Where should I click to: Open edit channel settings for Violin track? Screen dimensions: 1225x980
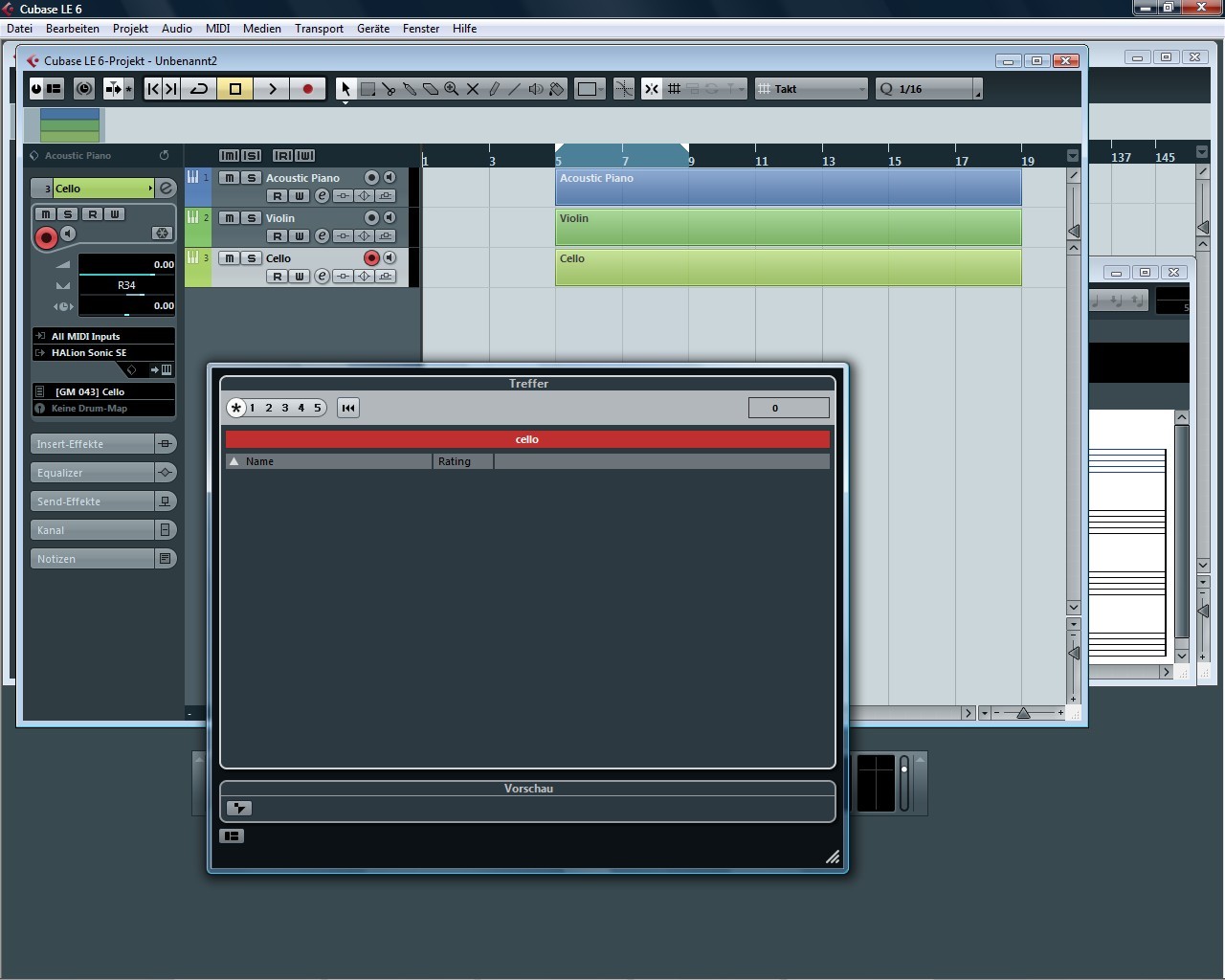click(323, 236)
